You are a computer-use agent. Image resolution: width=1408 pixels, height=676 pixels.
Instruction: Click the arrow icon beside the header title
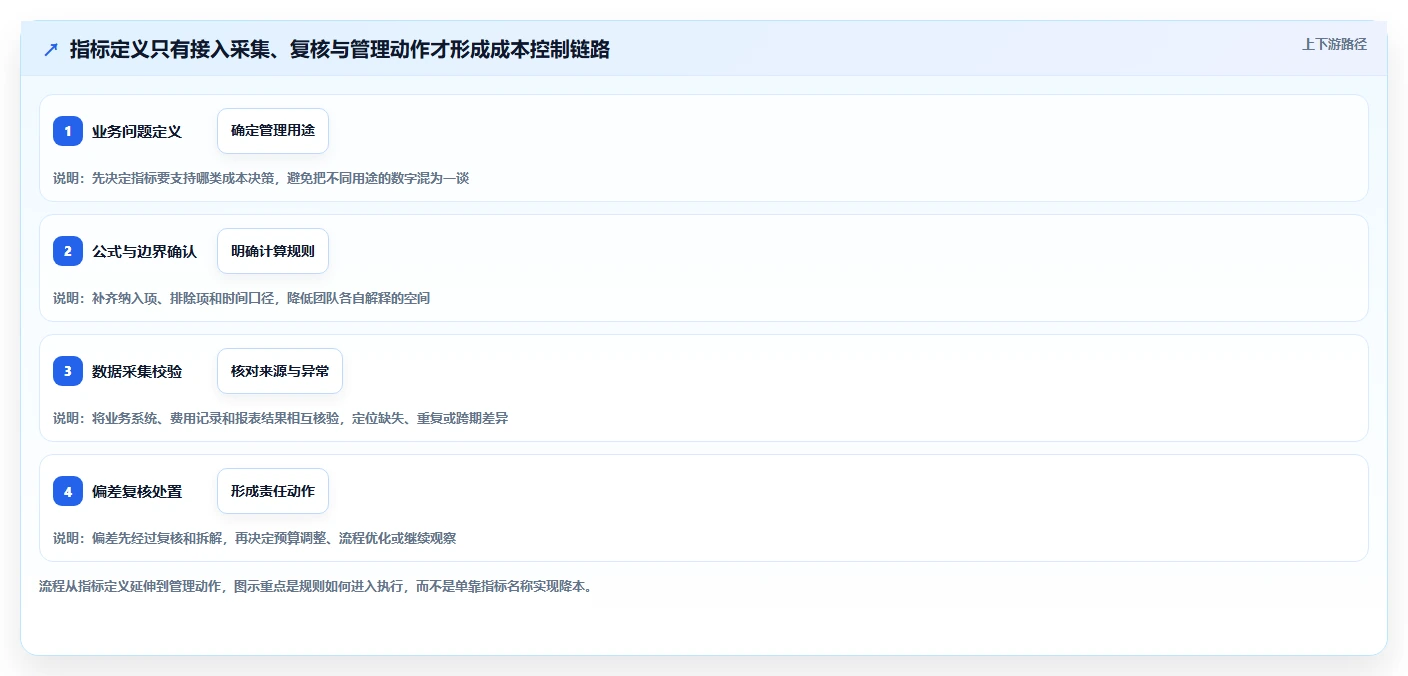coord(51,50)
